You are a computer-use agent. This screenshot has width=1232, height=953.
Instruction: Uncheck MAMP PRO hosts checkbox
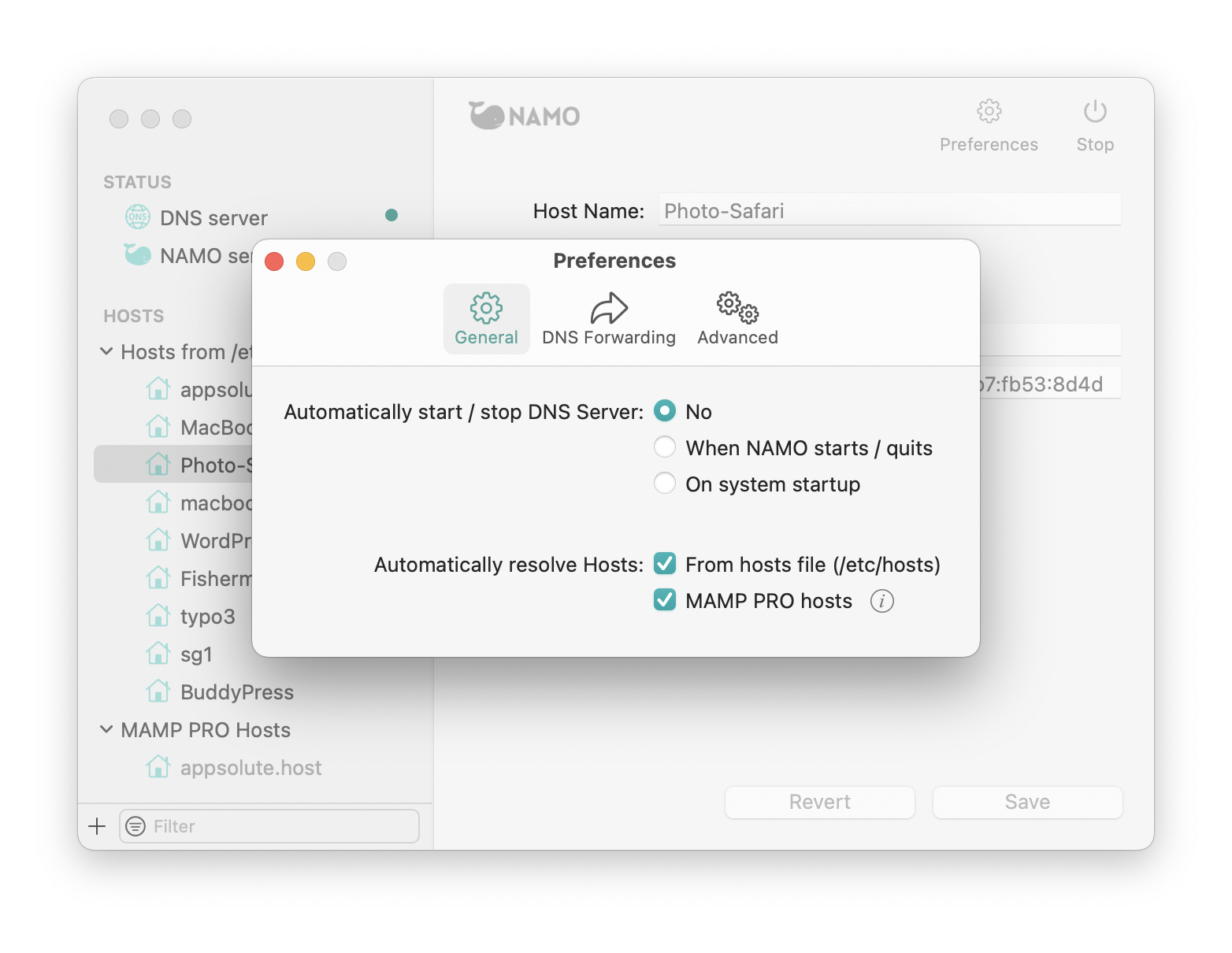[665, 599]
